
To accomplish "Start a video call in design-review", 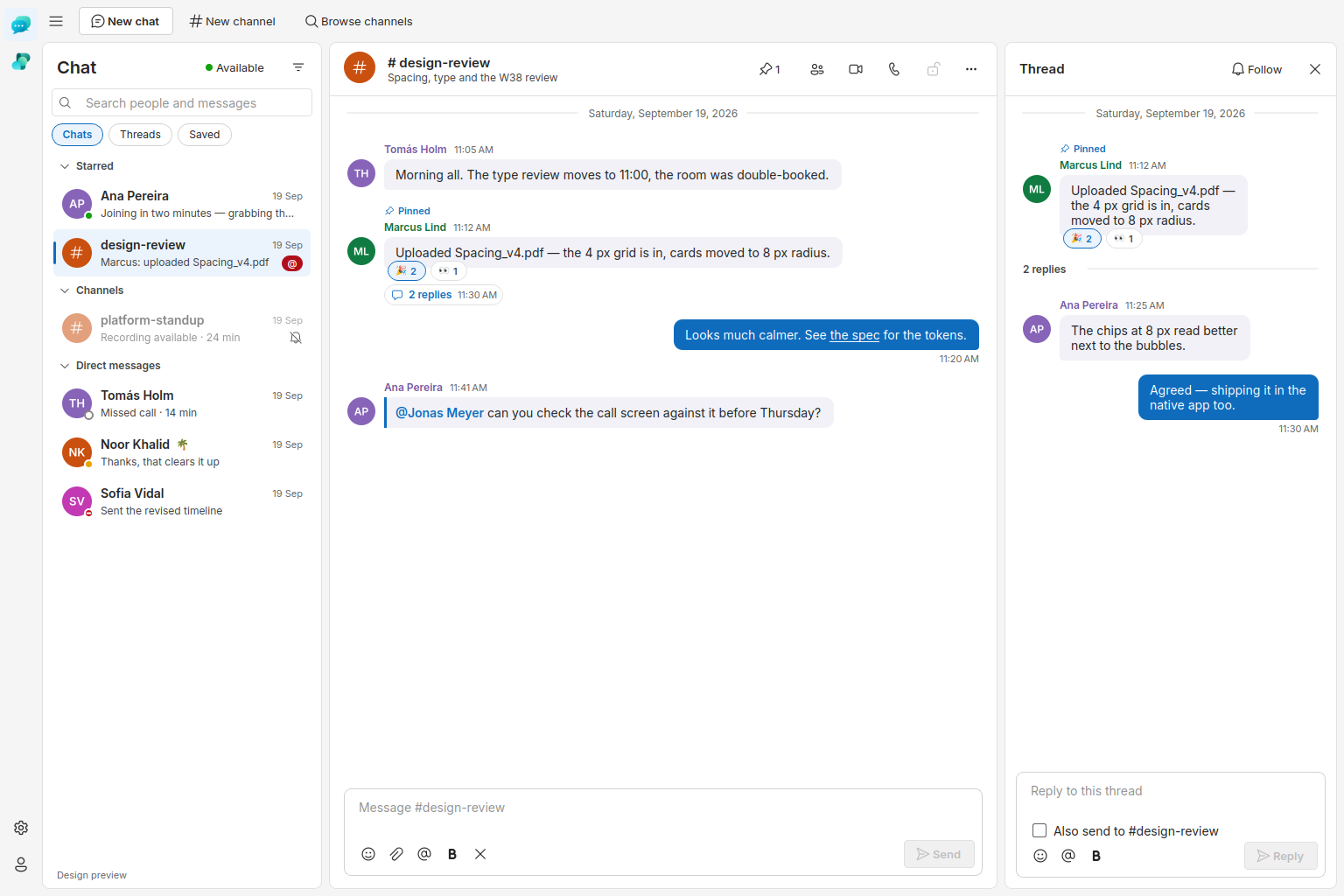I will (x=856, y=69).
